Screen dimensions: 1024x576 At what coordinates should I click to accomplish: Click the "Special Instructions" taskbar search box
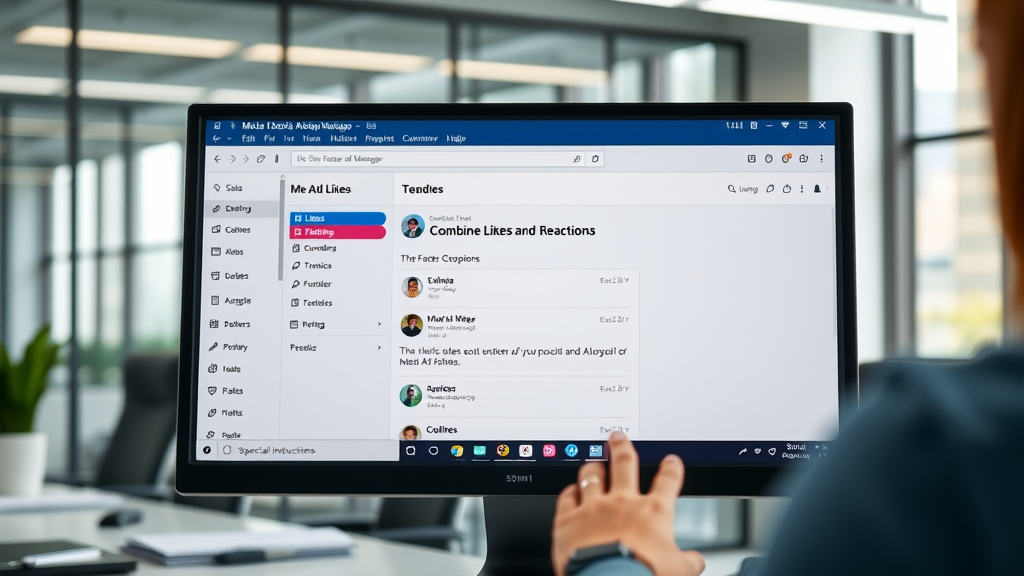pyautogui.click(x=308, y=451)
